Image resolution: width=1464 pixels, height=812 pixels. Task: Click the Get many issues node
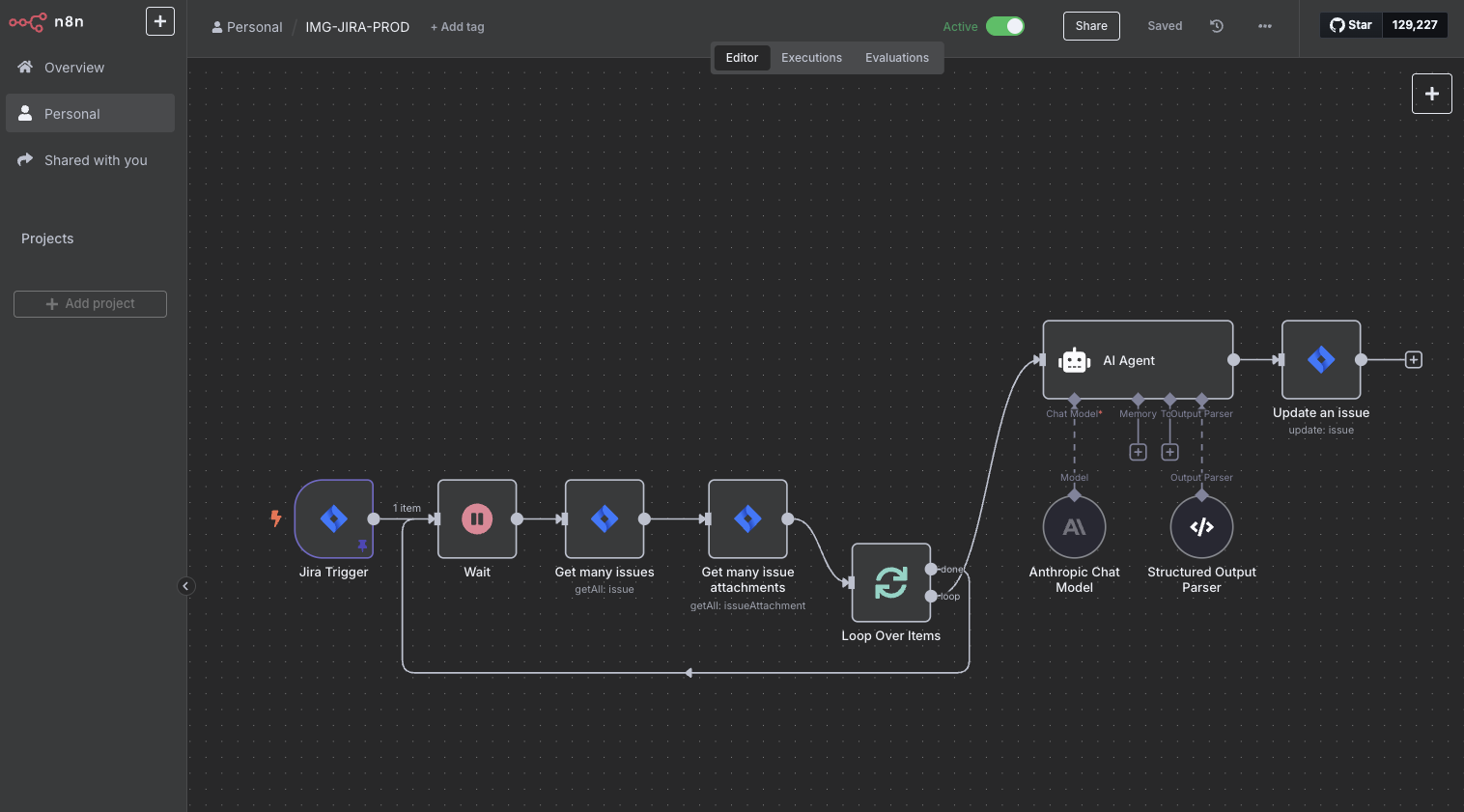click(605, 519)
